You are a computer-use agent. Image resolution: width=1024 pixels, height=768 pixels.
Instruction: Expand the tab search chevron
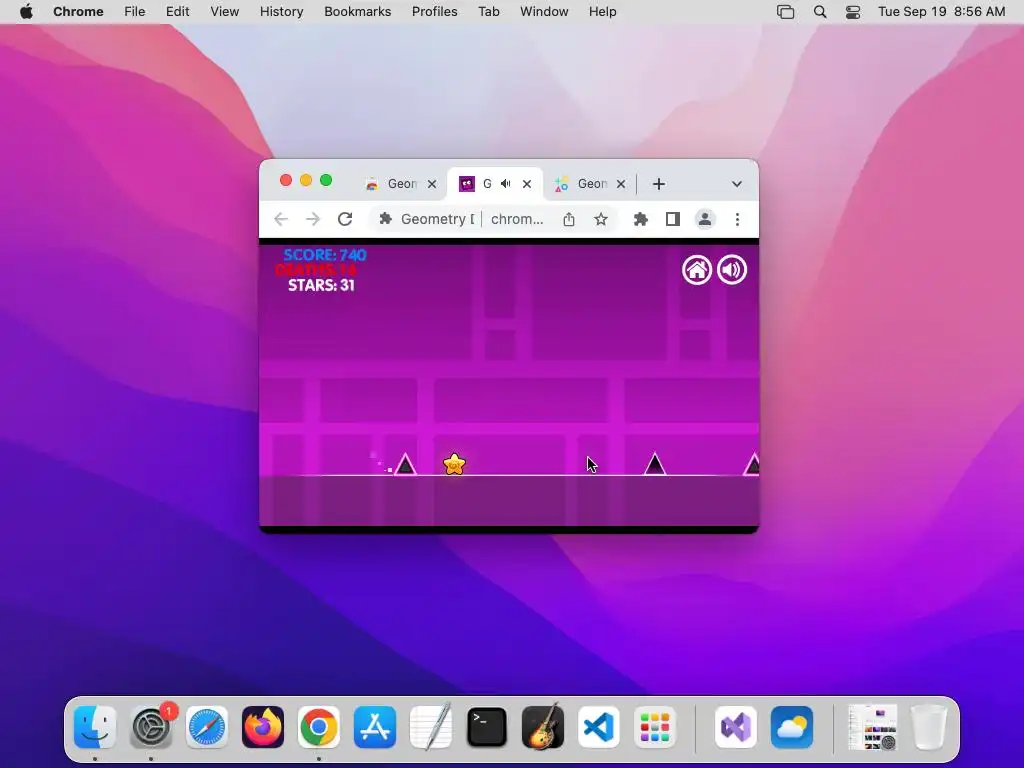(737, 184)
